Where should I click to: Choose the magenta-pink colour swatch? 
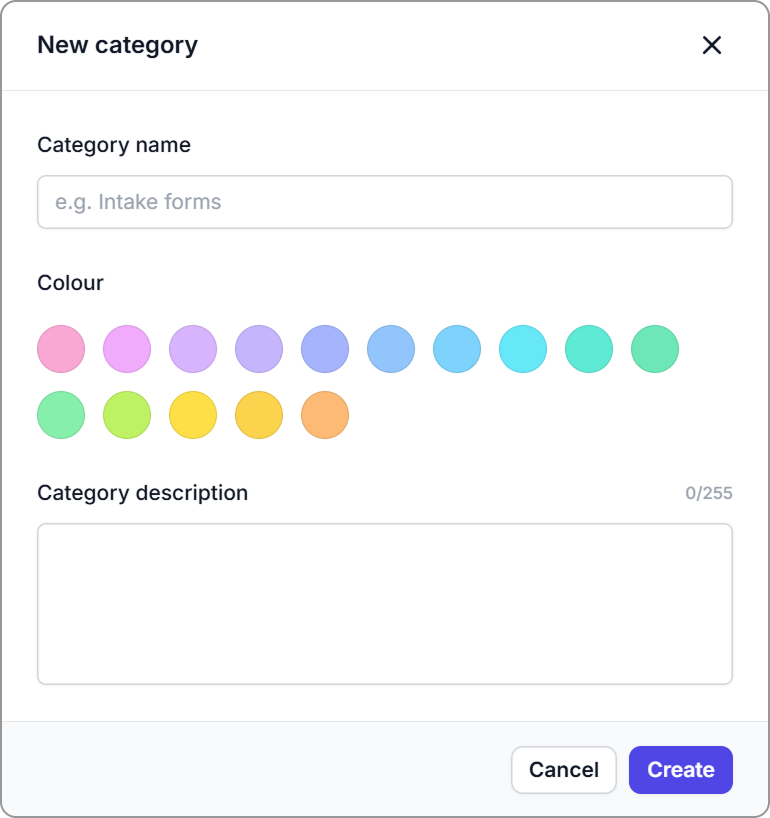[x=127, y=349]
